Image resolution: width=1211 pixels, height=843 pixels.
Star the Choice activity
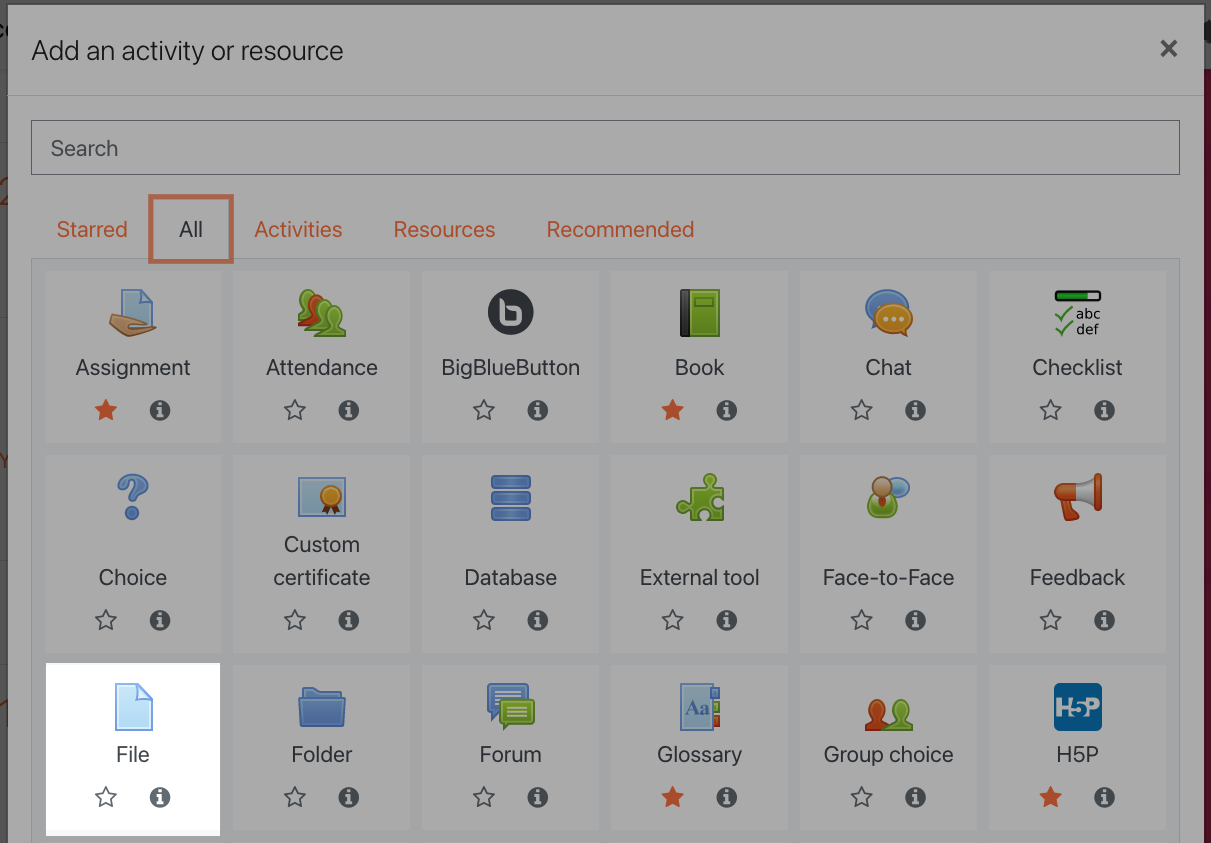(106, 620)
